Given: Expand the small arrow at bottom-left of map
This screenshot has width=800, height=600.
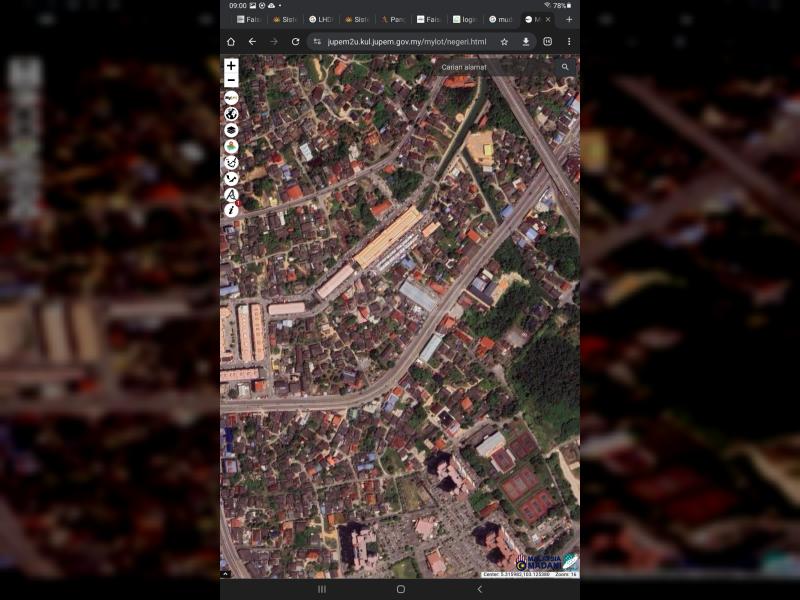Looking at the screenshot, I should [x=225, y=574].
